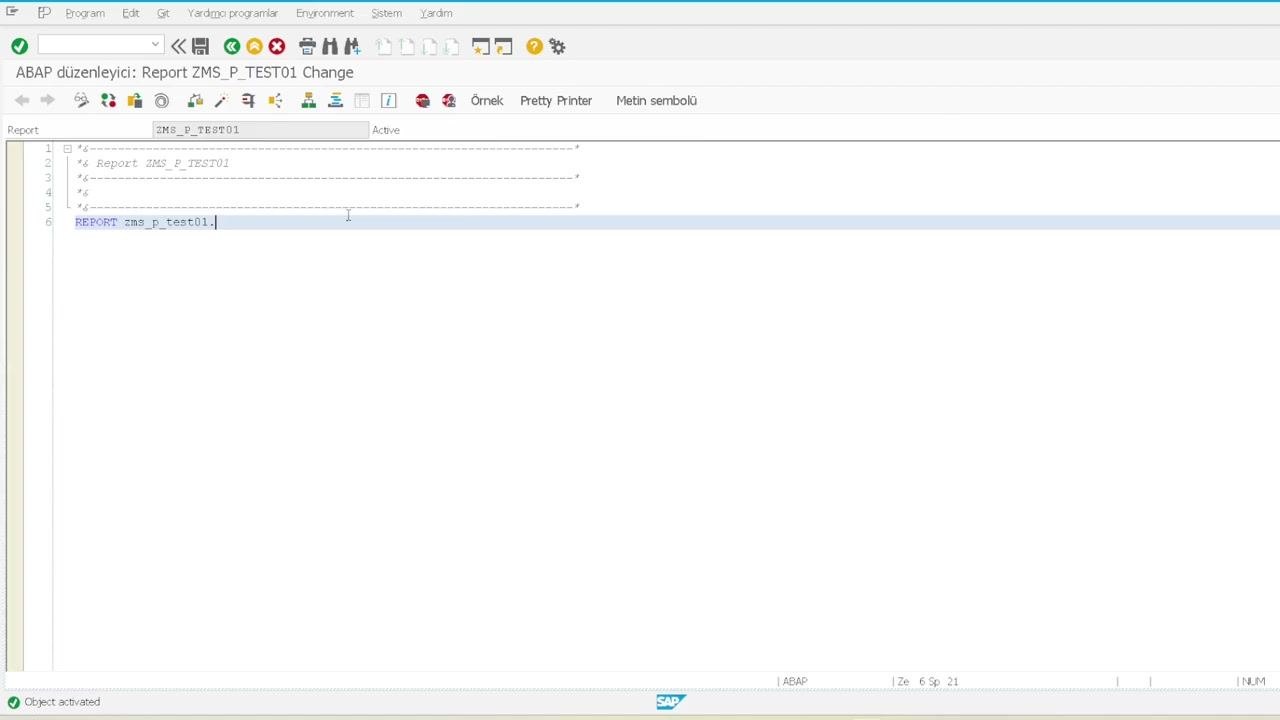Open the Environment menu
Image resolution: width=1280 pixels, height=720 pixels.
pyautogui.click(x=325, y=13)
